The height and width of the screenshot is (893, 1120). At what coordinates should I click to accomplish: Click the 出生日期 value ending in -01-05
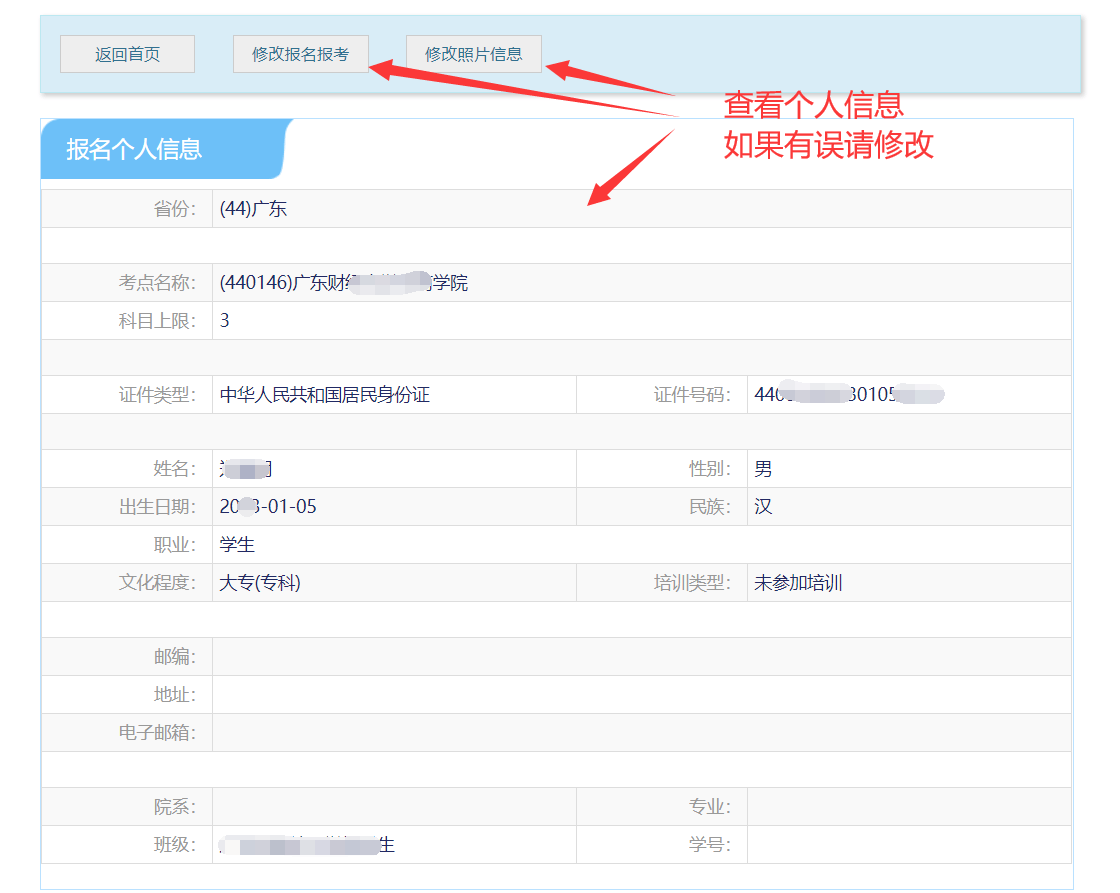[x=268, y=507]
